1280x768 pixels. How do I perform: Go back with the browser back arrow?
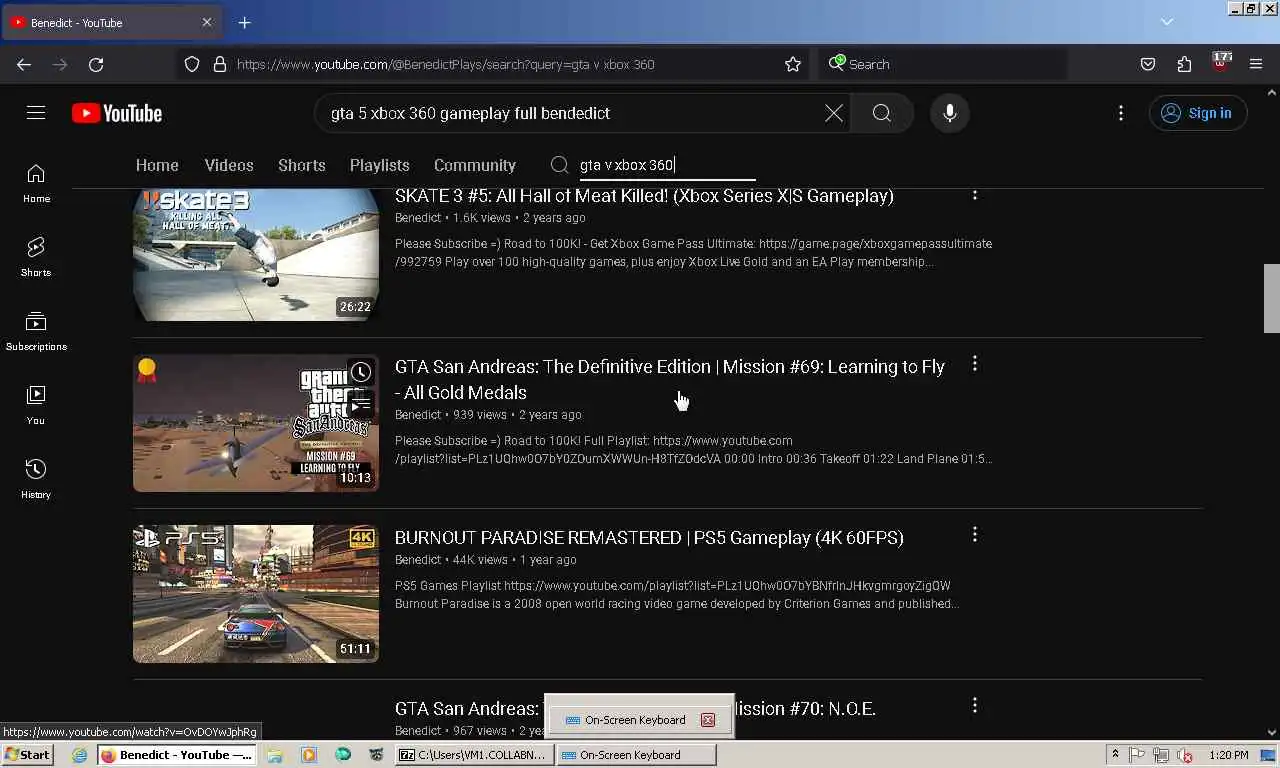24,64
